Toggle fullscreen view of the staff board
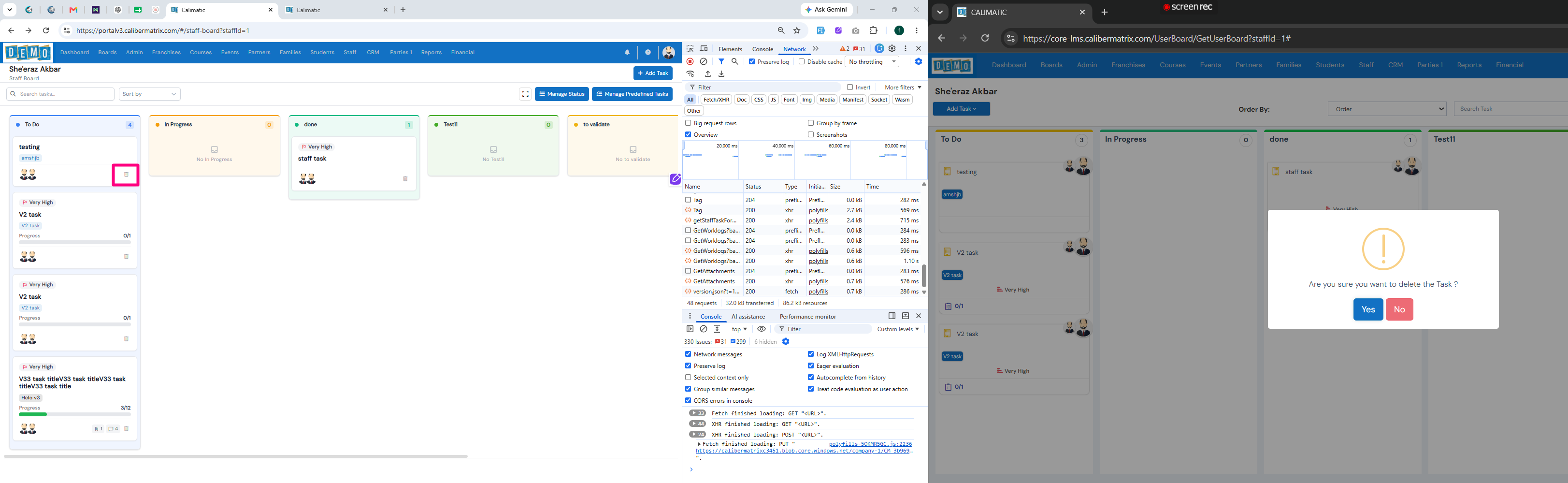This screenshot has width=1568, height=483. click(x=525, y=94)
